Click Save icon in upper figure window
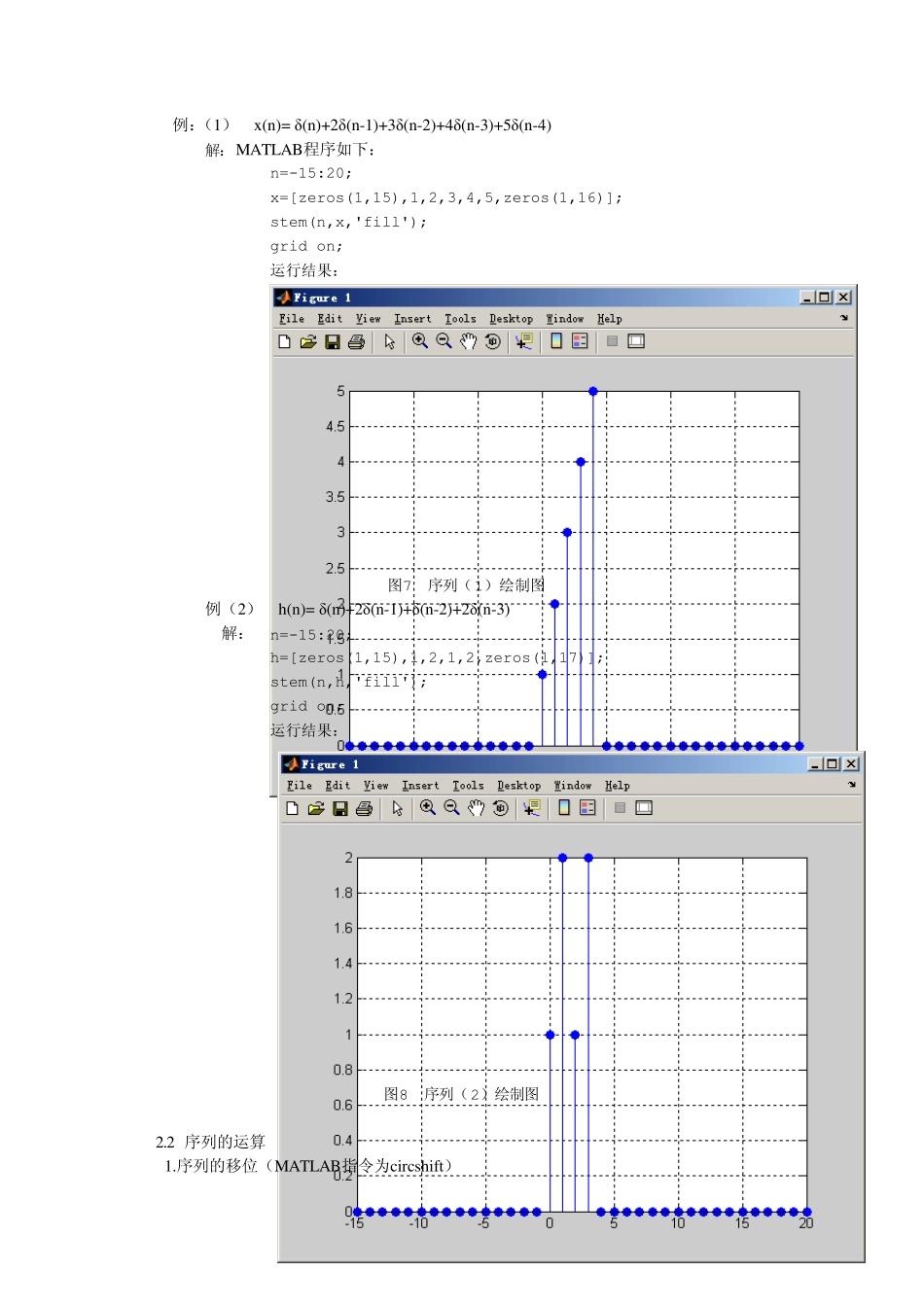This screenshot has width=924, height=1307. (333, 341)
